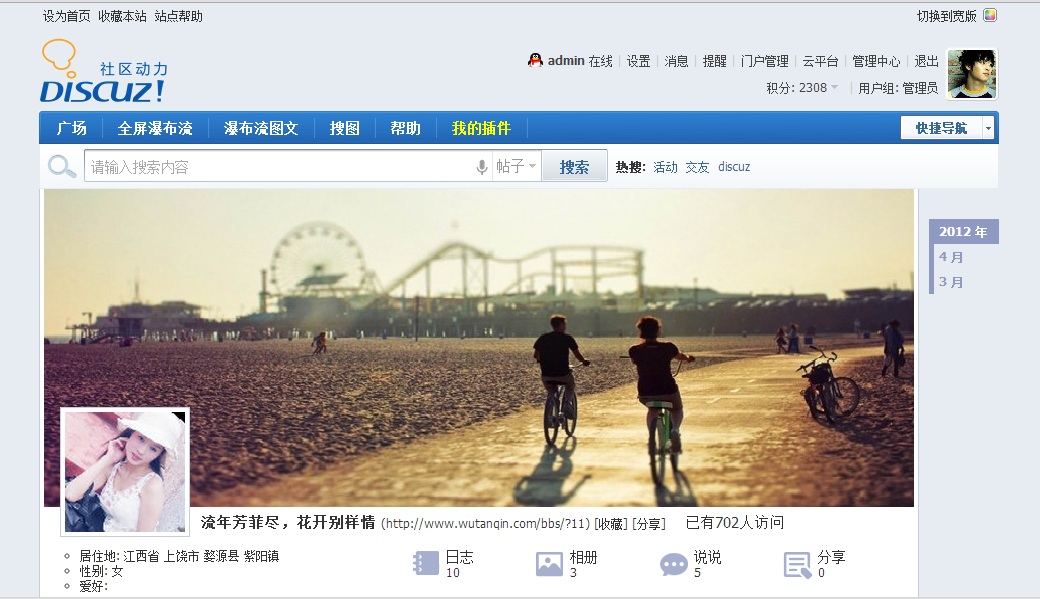The width and height of the screenshot is (1040, 599).
Task: Open the 帮助 tab in navigation
Action: (x=405, y=128)
